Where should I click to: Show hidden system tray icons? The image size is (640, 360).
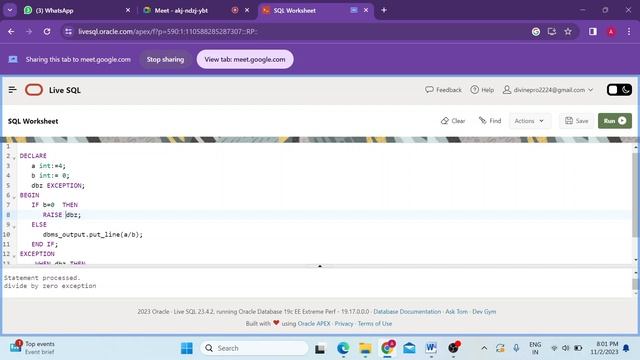pyautogui.click(x=484, y=348)
